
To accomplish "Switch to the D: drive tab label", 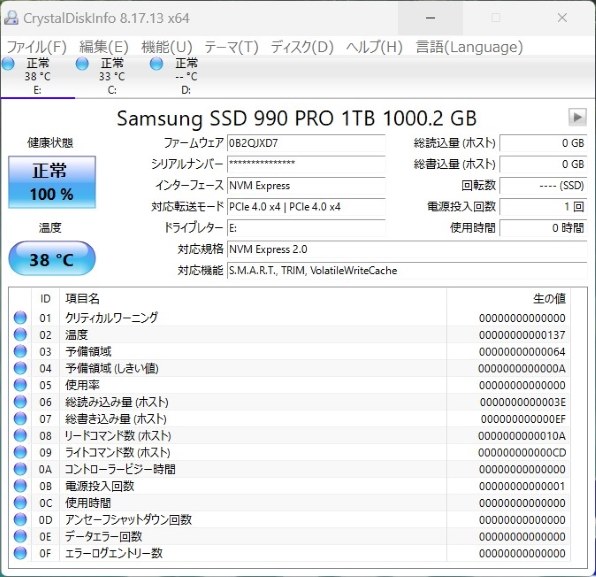I will (186, 90).
